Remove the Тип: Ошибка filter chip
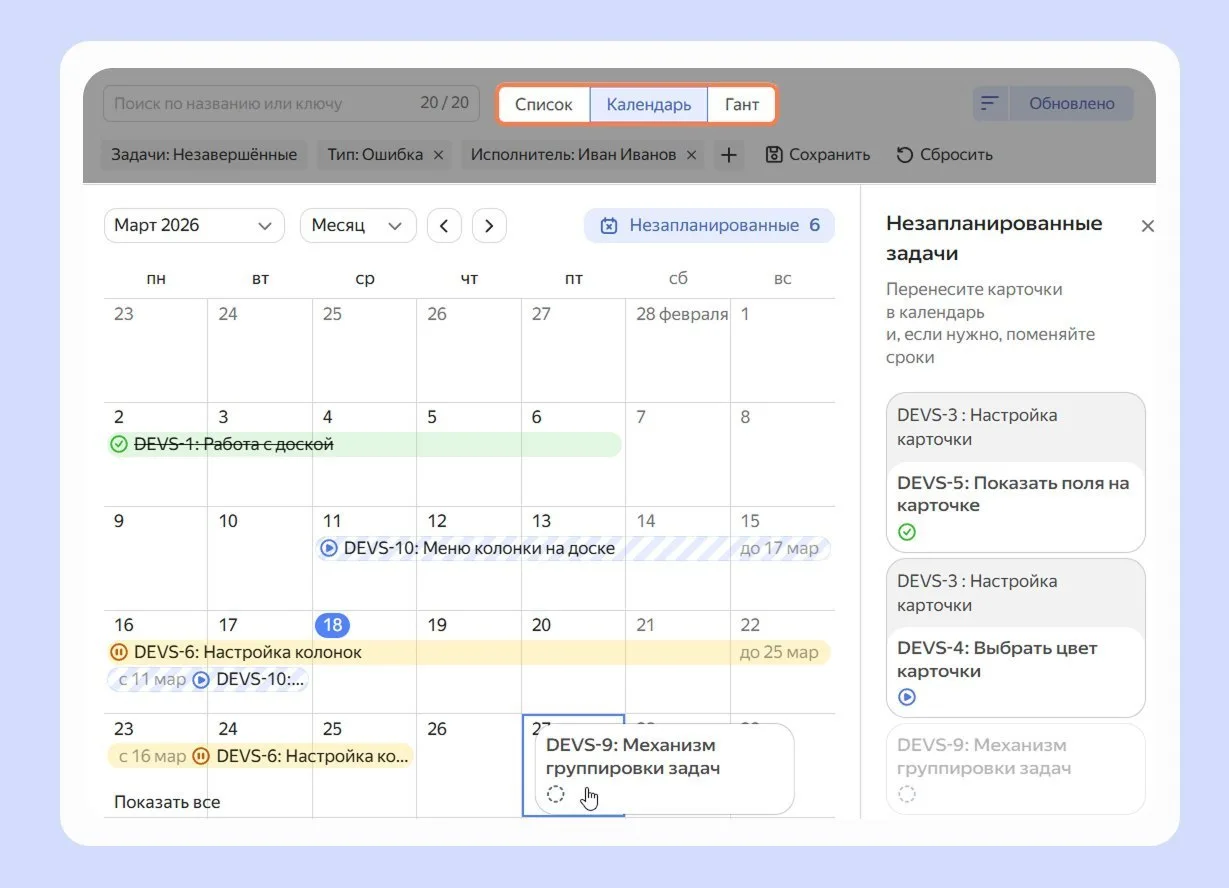 pos(437,155)
